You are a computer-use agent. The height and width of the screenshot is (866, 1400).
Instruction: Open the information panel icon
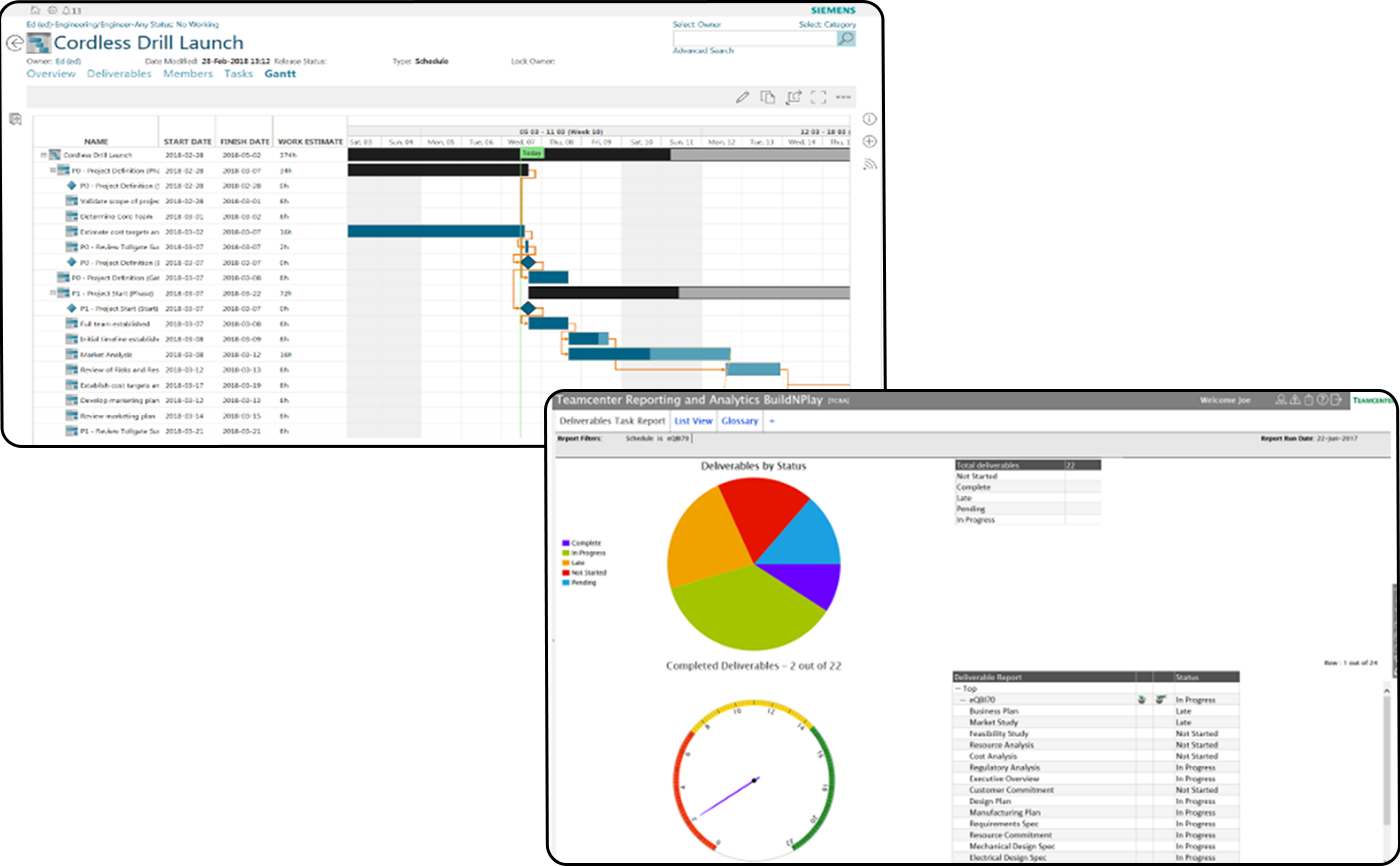coord(869,118)
